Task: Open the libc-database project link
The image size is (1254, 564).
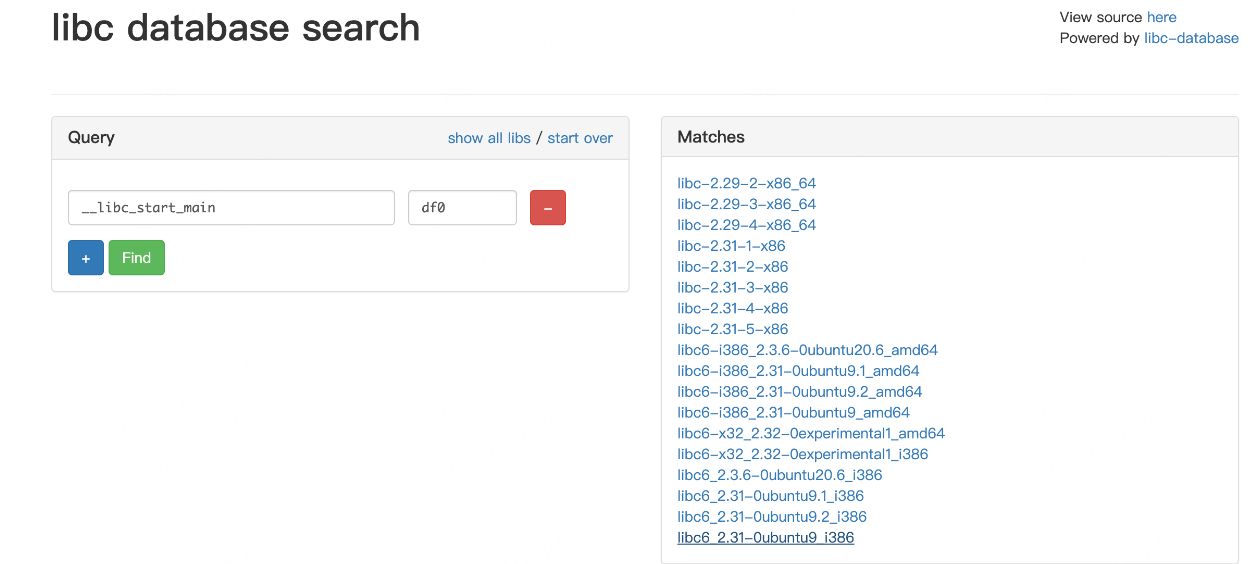Action: pos(1191,38)
